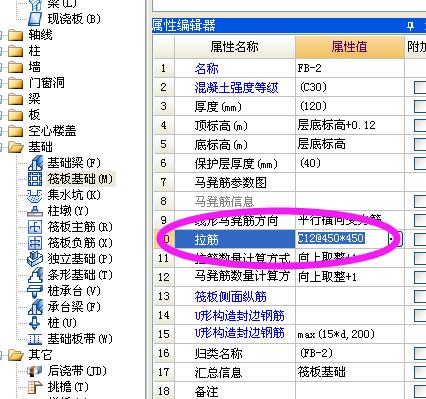
Task: Collapse the 其它 folder
Action: (15, 355)
